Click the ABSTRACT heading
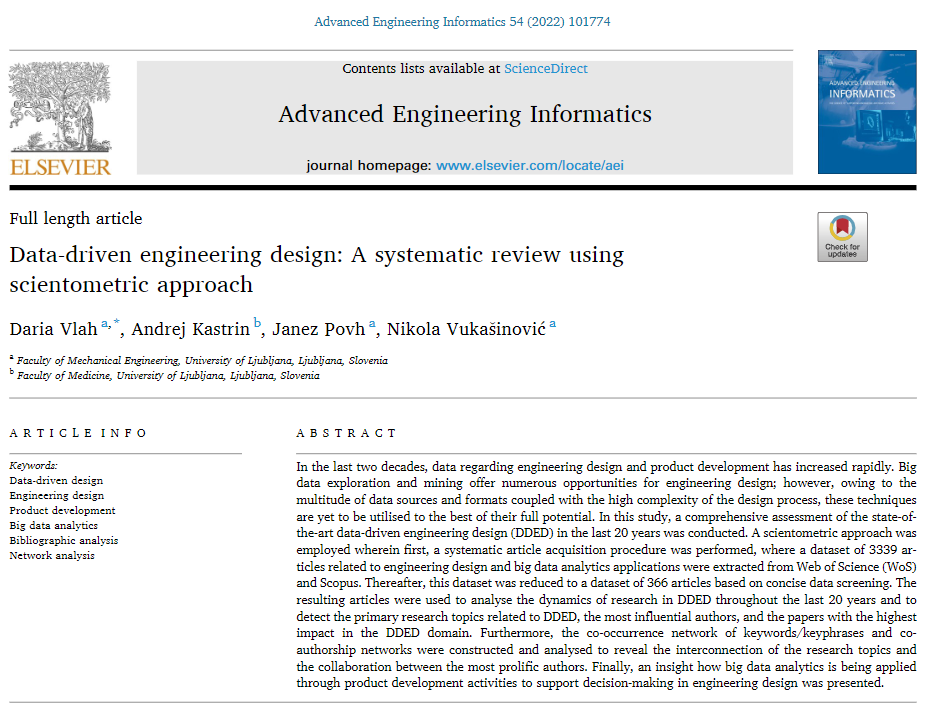The image size is (931, 714). [346, 433]
